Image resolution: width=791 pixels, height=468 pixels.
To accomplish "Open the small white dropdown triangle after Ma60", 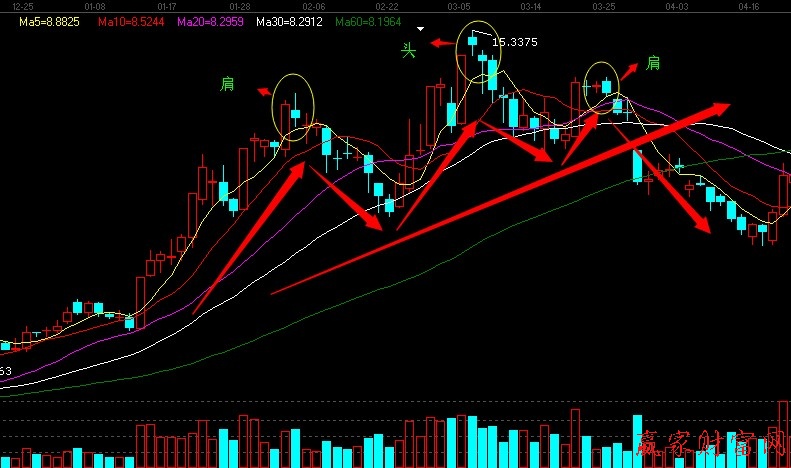I will 421,29.
